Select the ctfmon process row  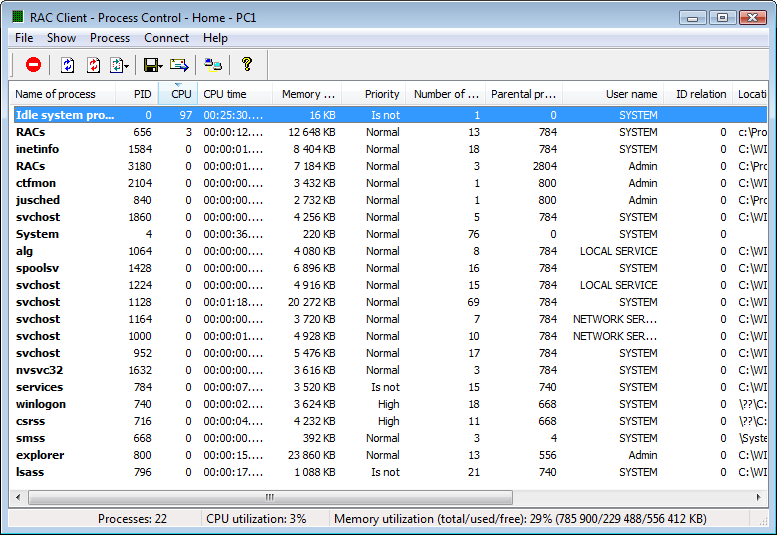coord(390,183)
